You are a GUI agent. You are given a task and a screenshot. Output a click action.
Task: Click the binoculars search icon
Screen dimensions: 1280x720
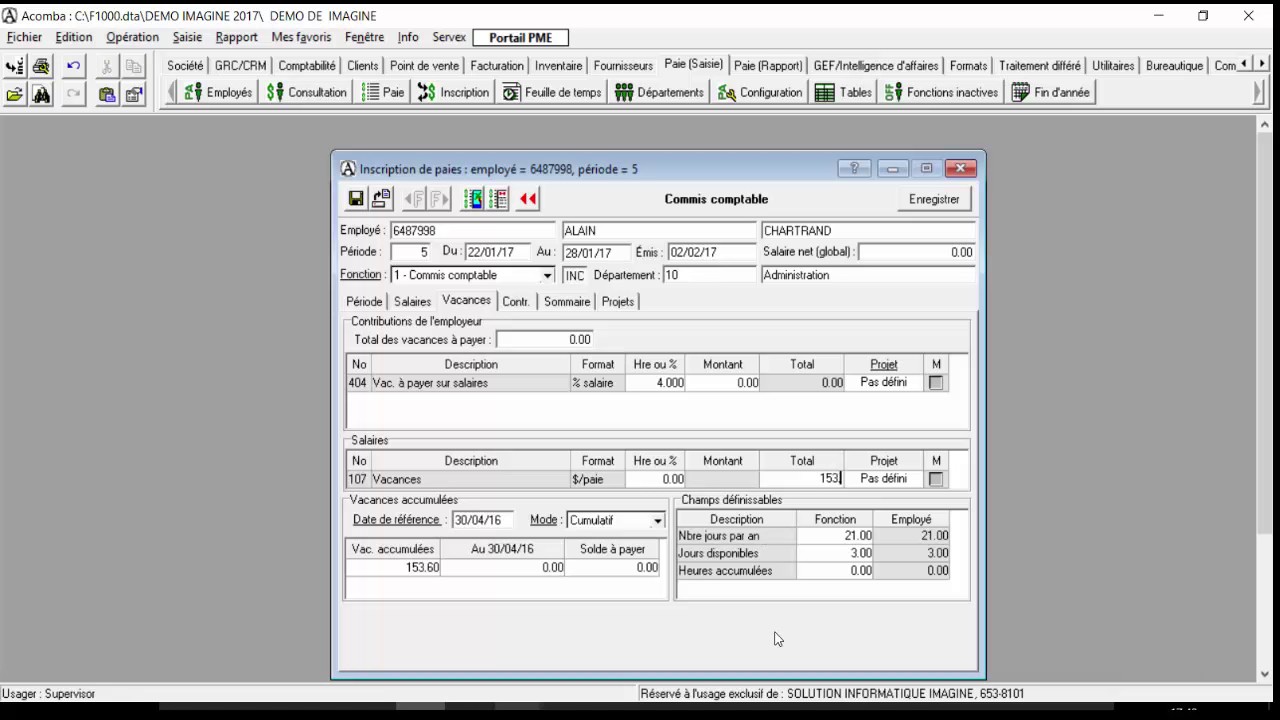(x=41, y=94)
